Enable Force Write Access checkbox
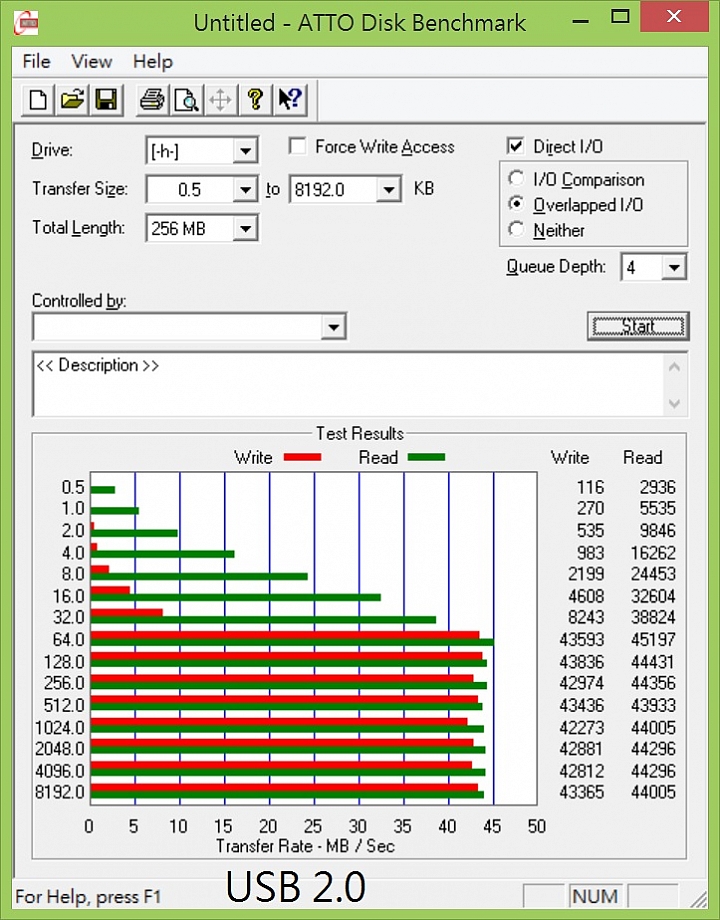 [x=298, y=146]
